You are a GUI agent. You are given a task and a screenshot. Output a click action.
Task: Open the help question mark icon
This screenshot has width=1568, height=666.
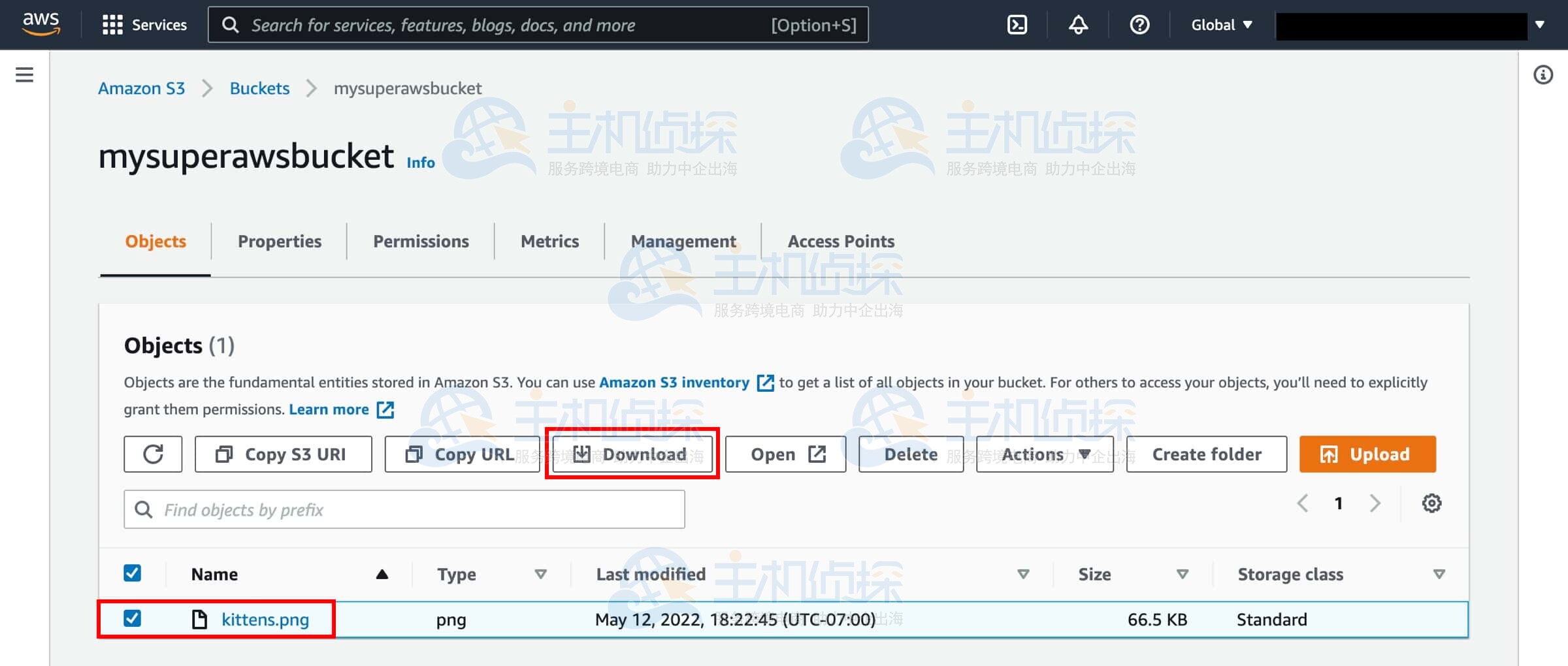click(1139, 25)
